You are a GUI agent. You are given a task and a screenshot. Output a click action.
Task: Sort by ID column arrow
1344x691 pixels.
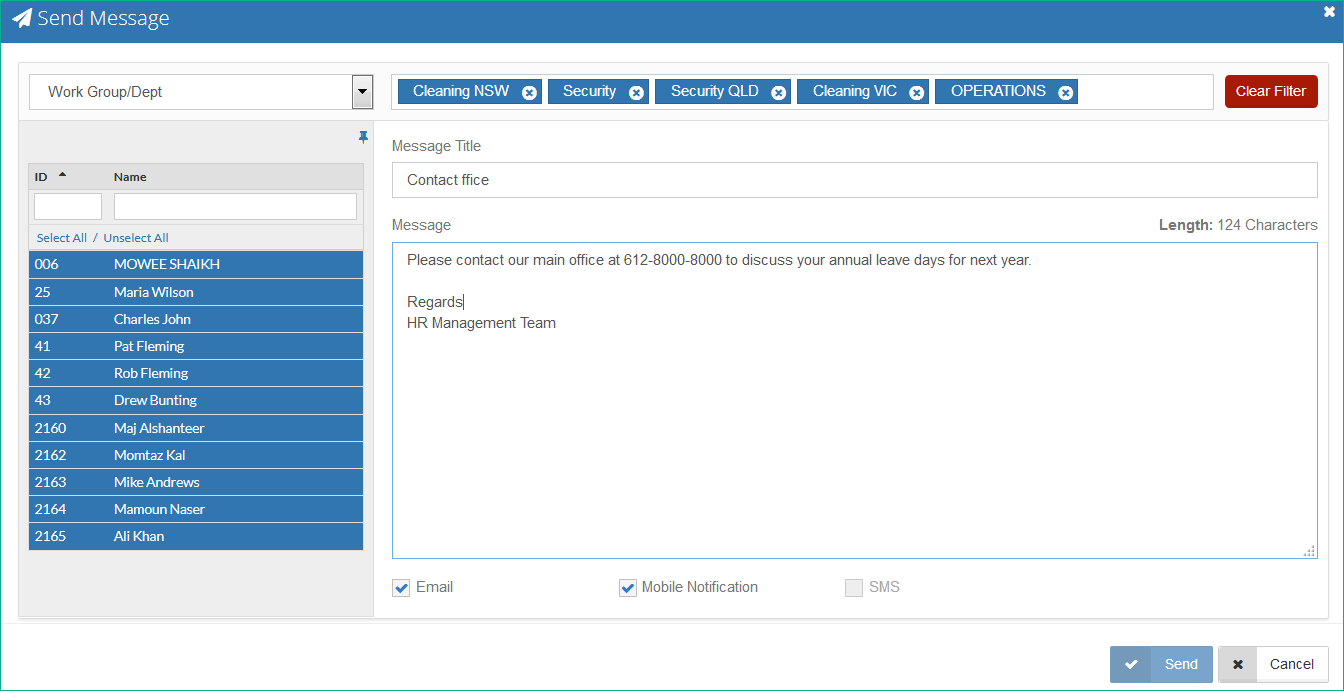pyautogui.click(x=62, y=175)
